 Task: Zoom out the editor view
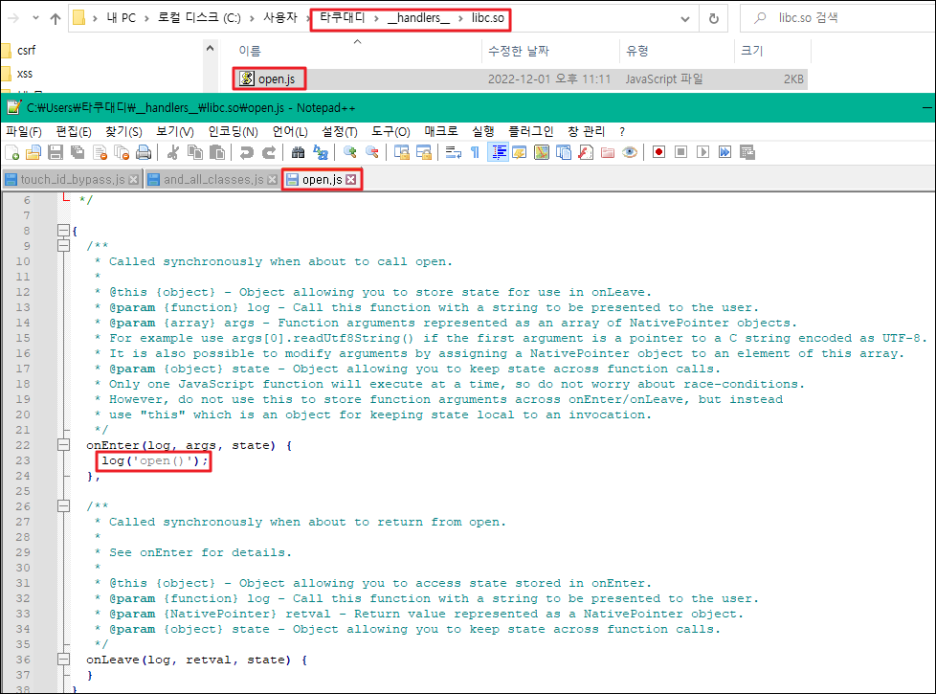[x=372, y=153]
